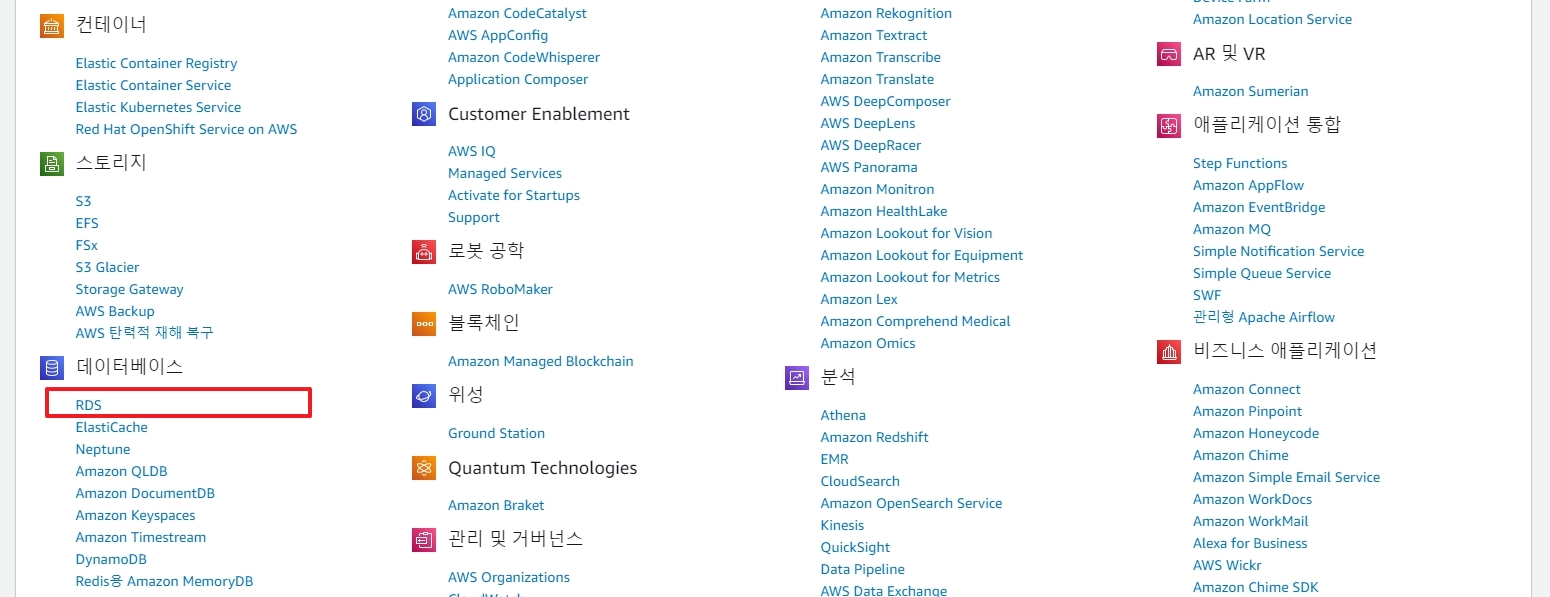Open AWS Organizations
The height and width of the screenshot is (597, 1550).
509,577
